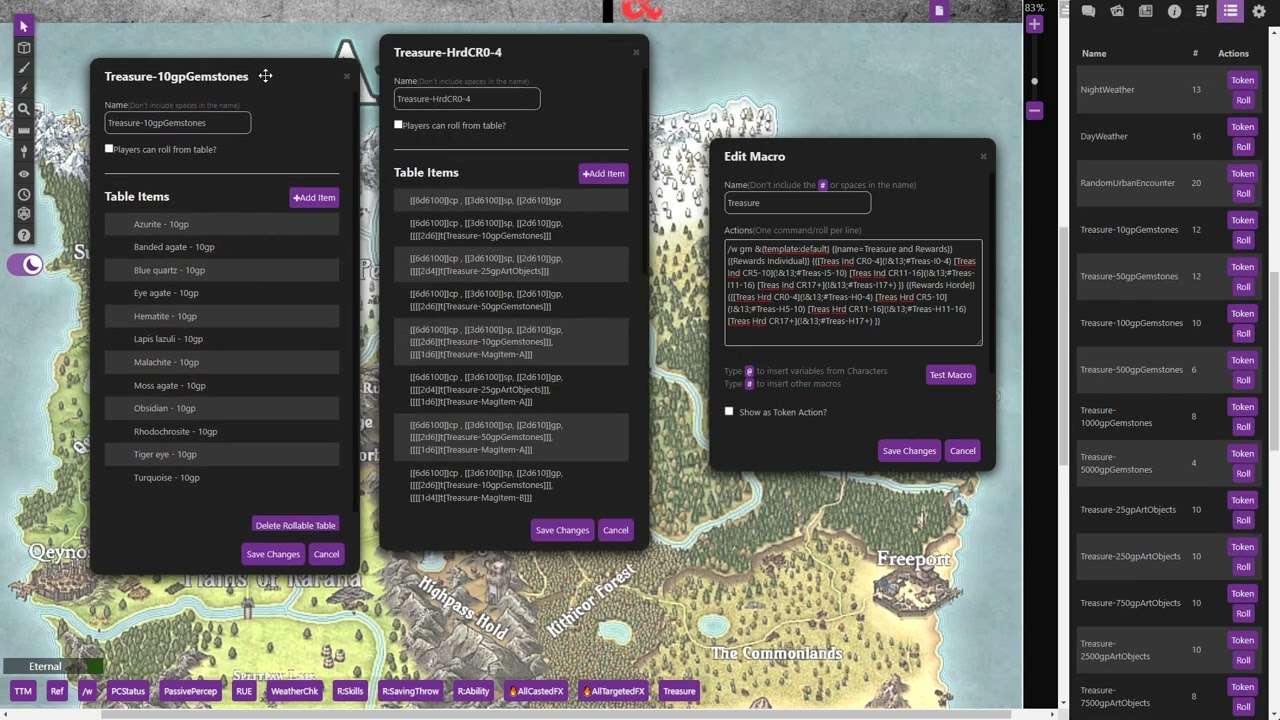Open the d20 Dice Rolling tool

pyautogui.click(x=23, y=214)
